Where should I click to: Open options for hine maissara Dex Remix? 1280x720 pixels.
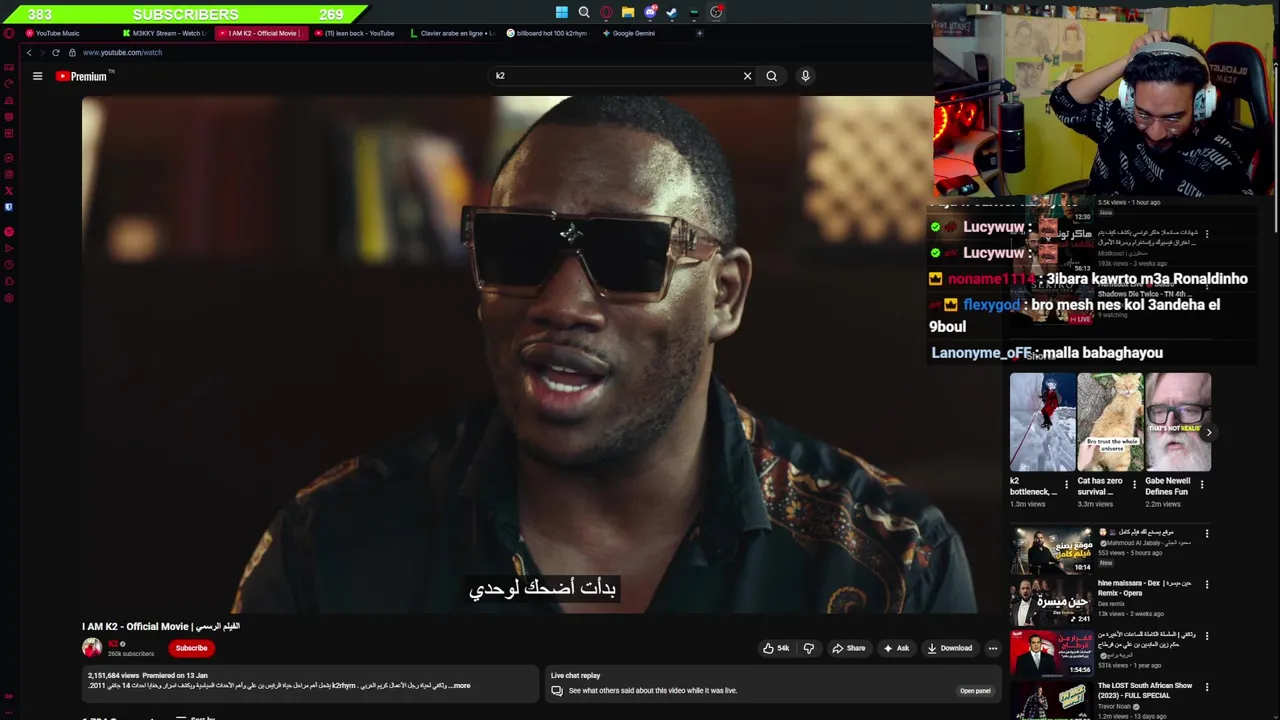point(1207,584)
